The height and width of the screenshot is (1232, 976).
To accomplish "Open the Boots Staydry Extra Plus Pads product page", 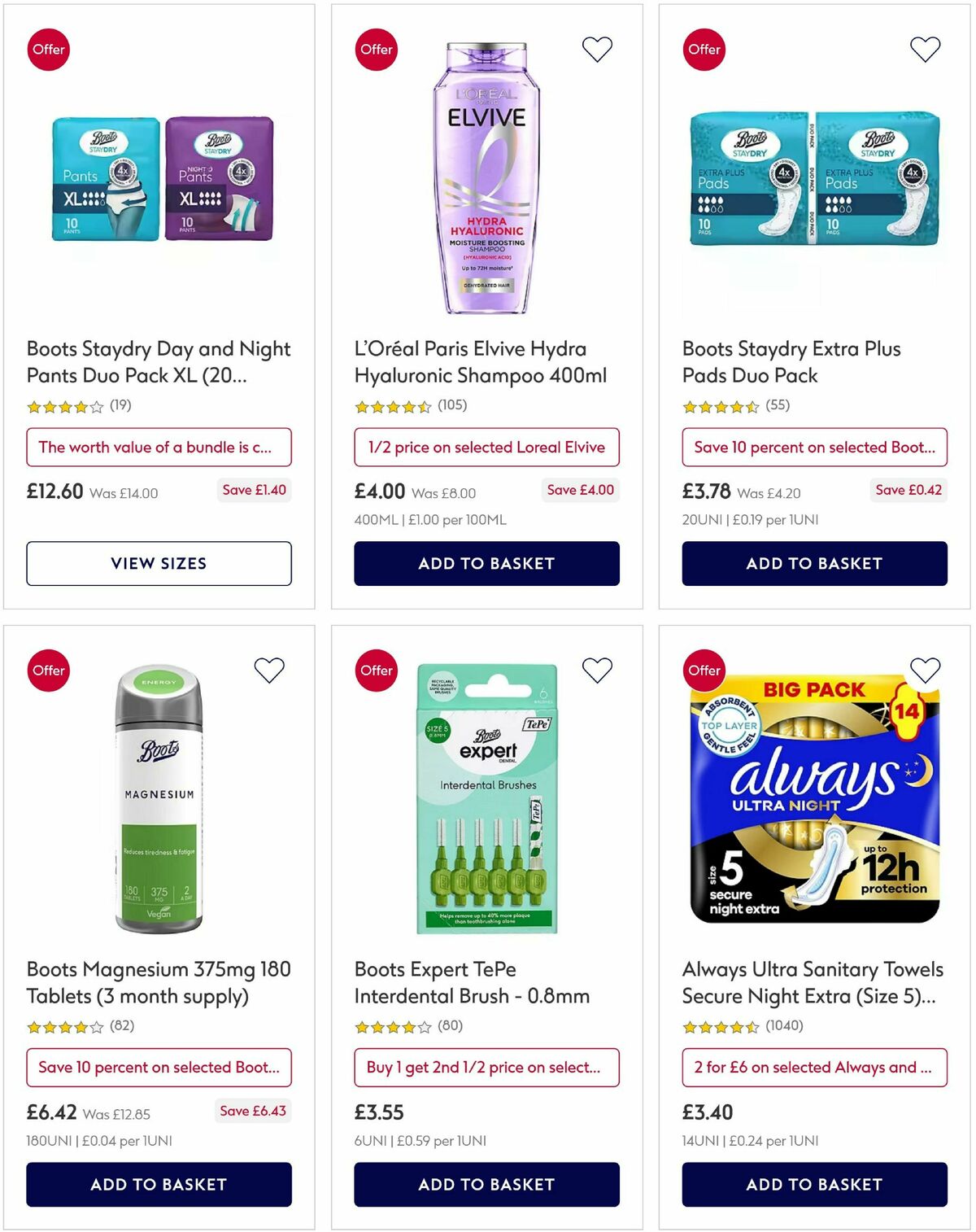I will (x=791, y=361).
